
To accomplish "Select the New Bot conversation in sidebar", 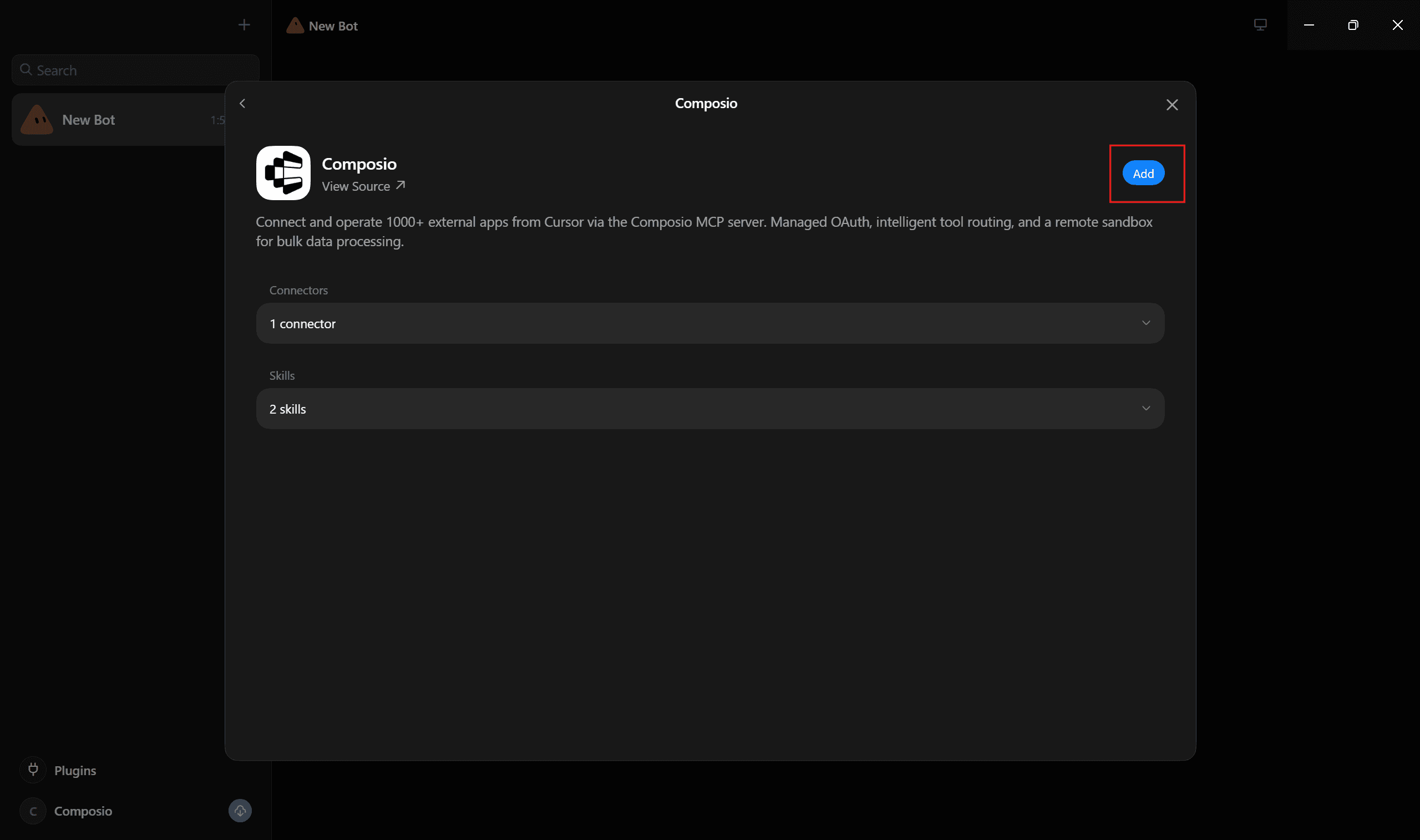I will point(119,120).
